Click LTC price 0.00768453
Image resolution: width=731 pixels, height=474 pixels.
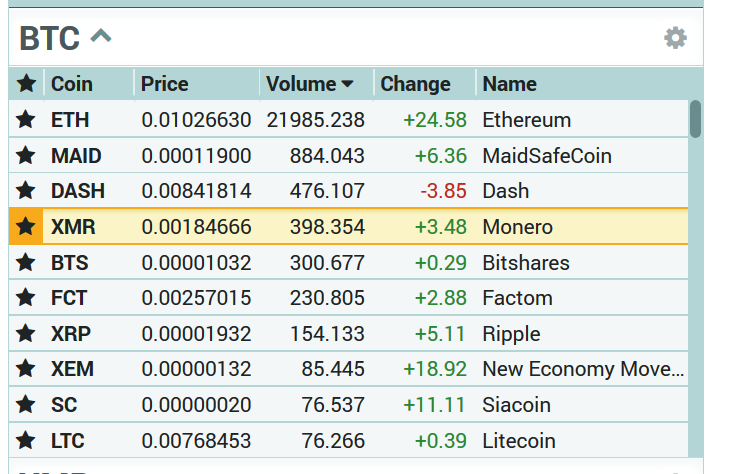196,441
